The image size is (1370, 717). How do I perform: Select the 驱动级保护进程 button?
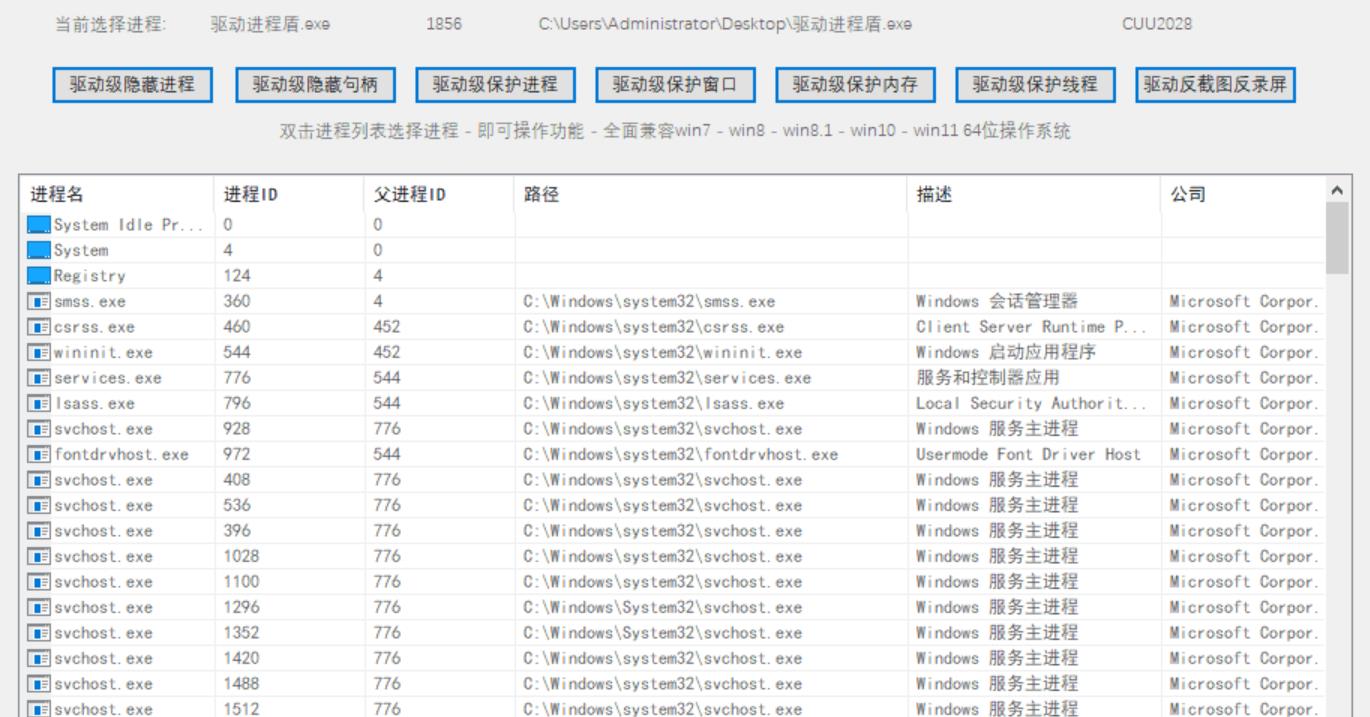[495, 85]
